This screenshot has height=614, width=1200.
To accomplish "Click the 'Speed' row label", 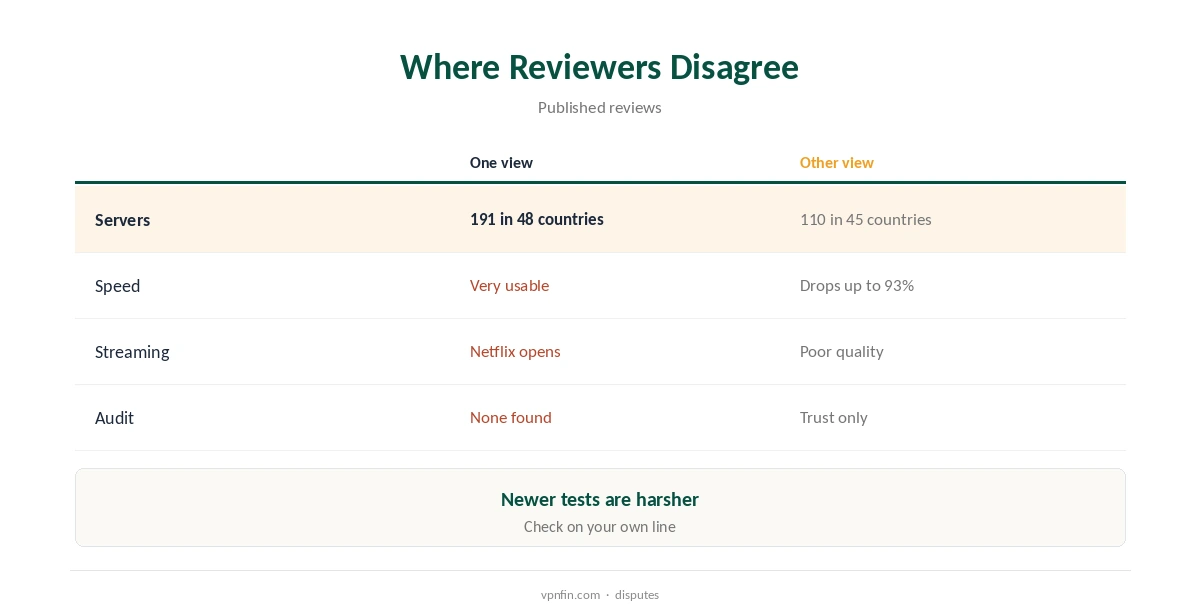I will click(x=118, y=286).
